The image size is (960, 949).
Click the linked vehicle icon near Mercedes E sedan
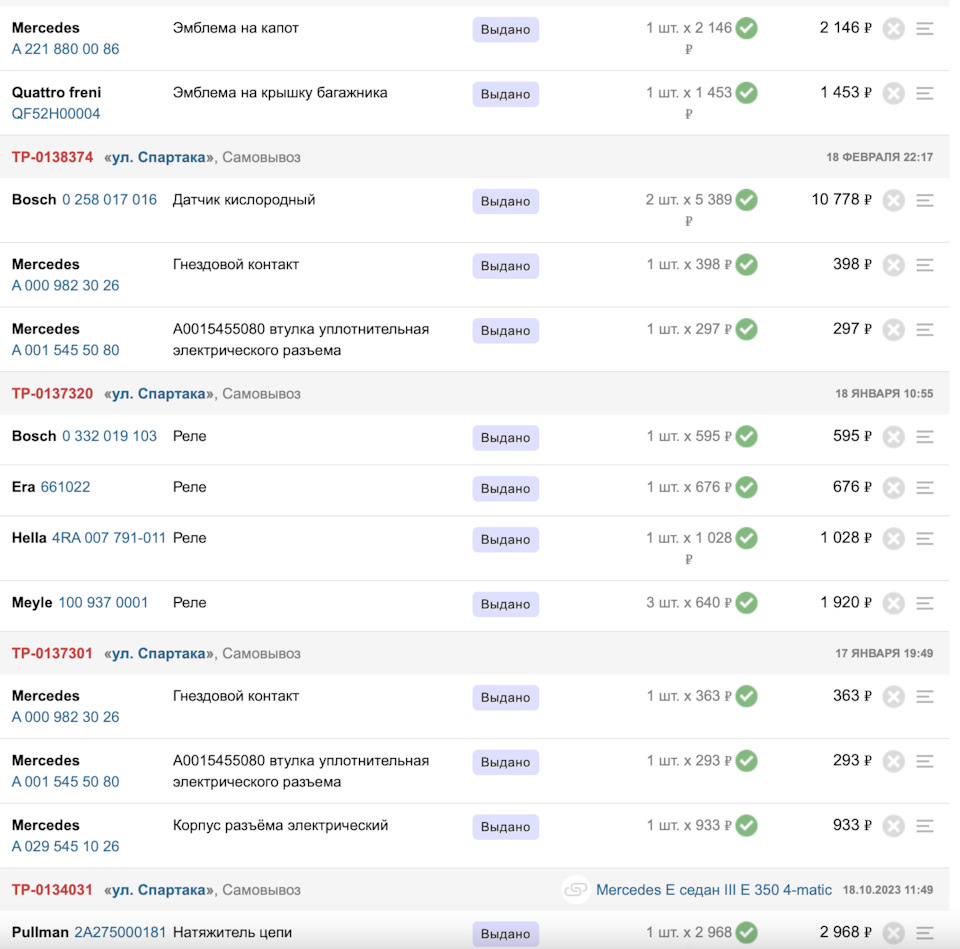pos(575,889)
